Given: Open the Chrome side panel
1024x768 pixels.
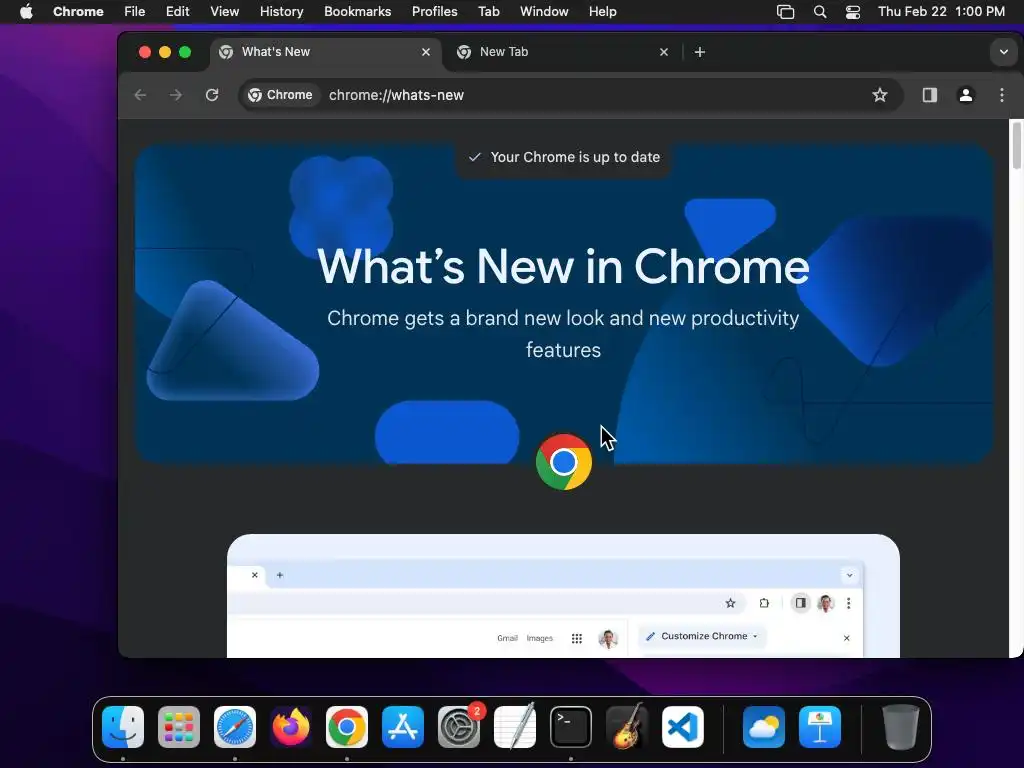Looking at the screenshot, I should pyautogui.click(x=930, y=95).
